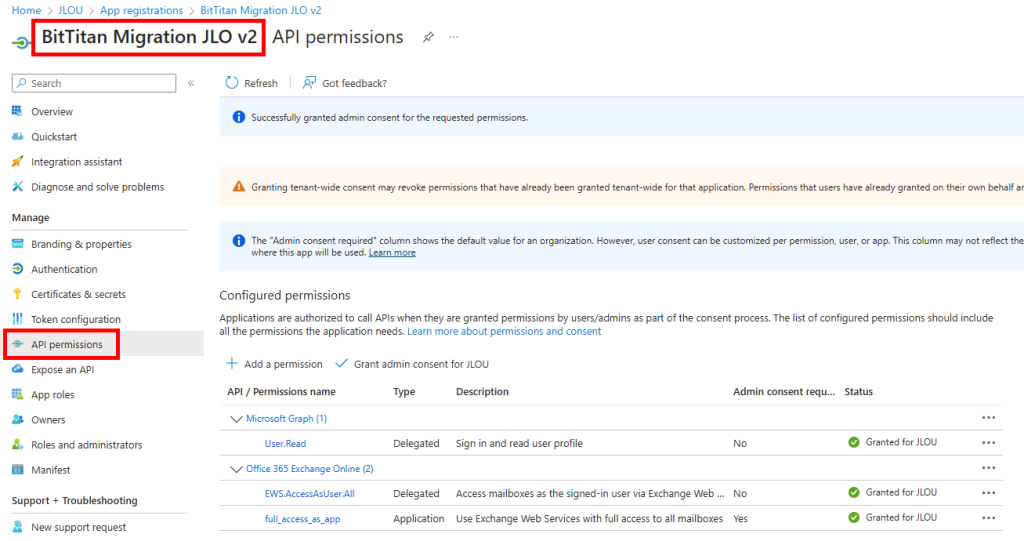Click the Authentication loop icon
The height and width of the screenshot is (541, 1024).
(18, 269)
